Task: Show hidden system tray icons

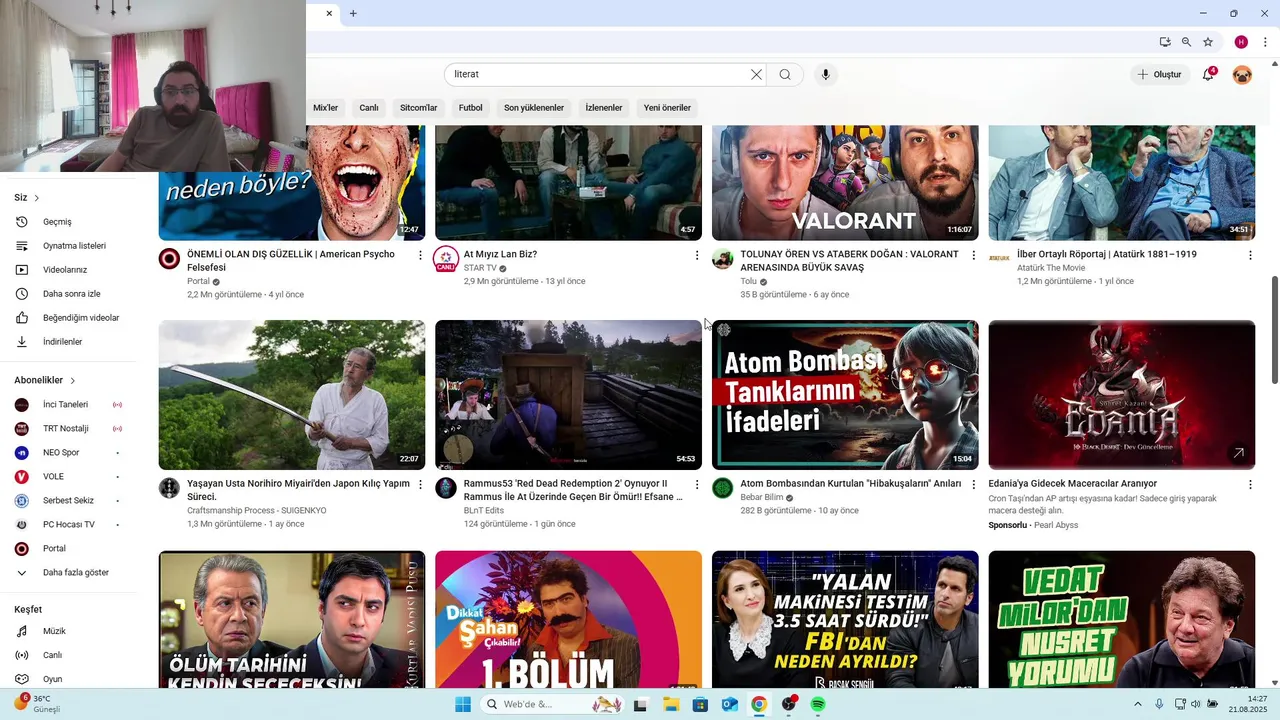Action: (x=1137, y=705)
